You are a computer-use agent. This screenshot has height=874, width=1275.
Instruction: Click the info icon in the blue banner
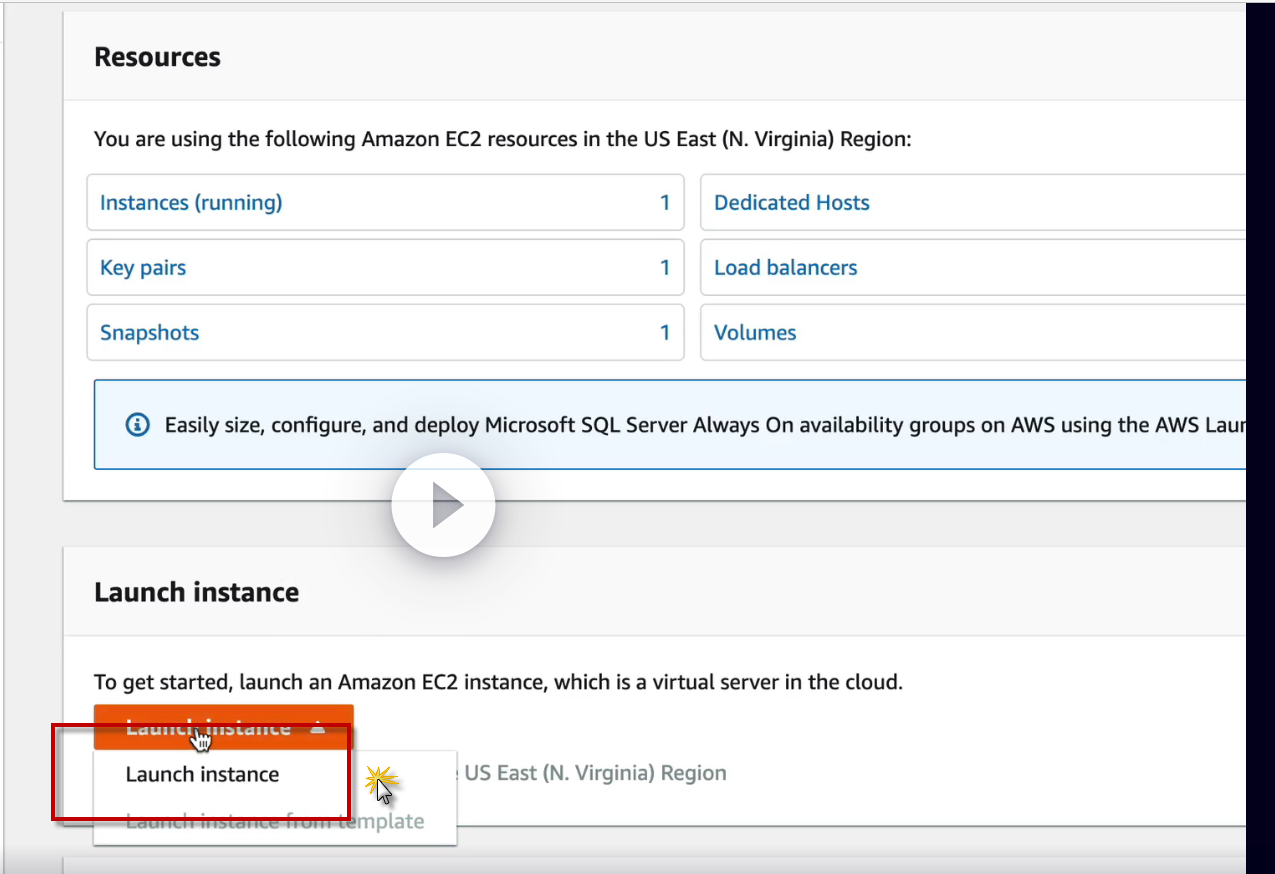tap(137, 425)
